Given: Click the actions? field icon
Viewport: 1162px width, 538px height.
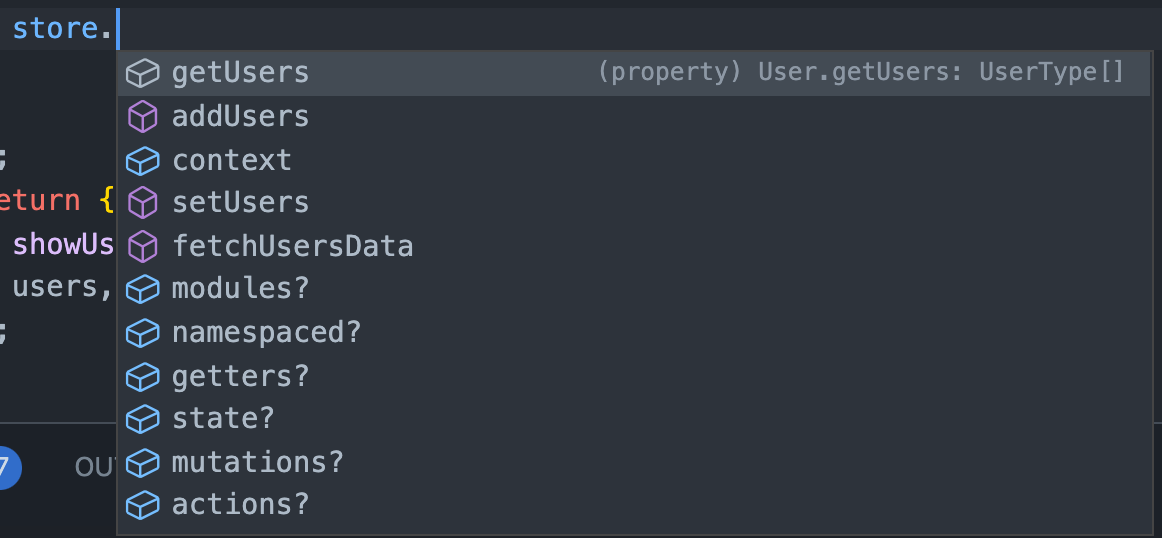Looking at the screenshot, I should click(143, 505).
